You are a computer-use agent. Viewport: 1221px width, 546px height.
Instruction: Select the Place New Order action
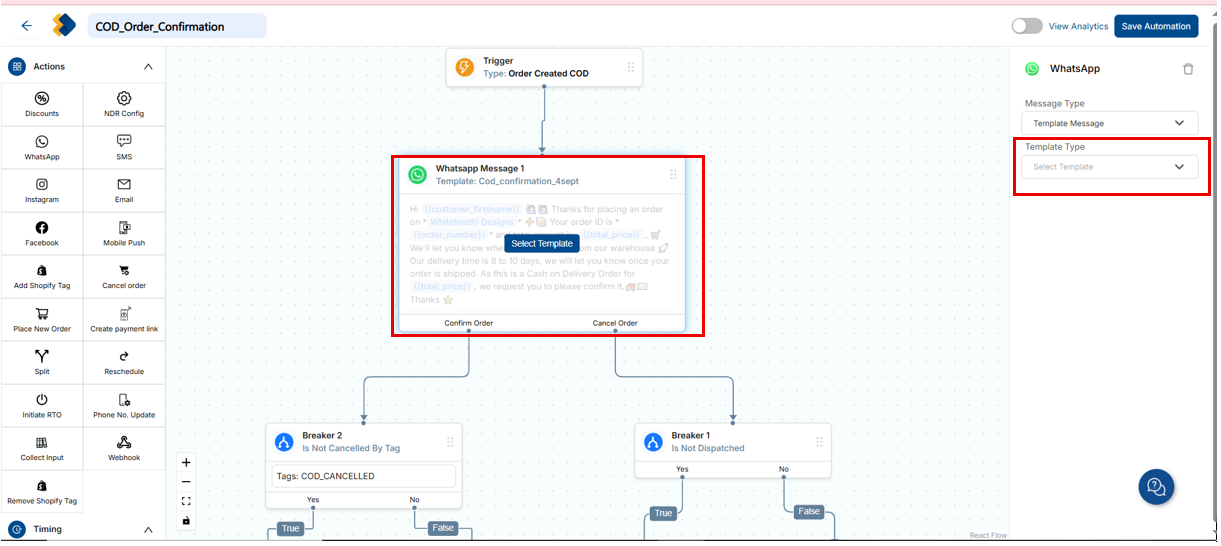42,320
